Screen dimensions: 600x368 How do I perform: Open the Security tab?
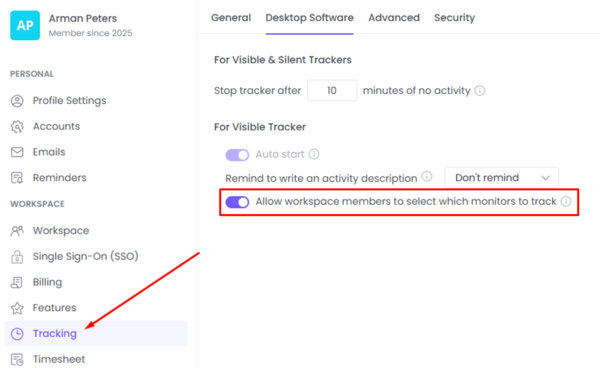pyautogui.click(x=454, y=18)
